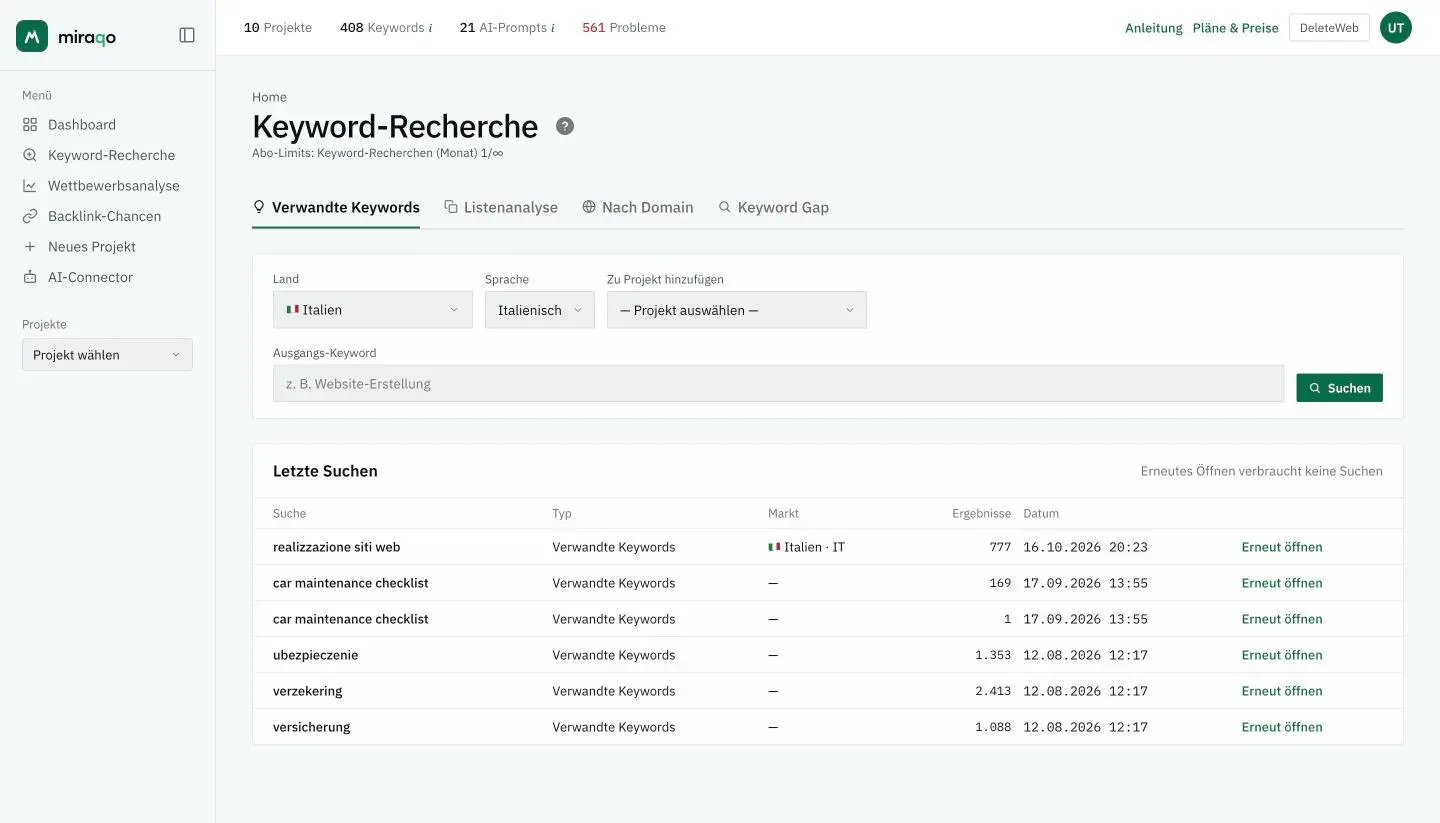Click the 1.088 results value

pyautogui.click(x=993, y=727)
